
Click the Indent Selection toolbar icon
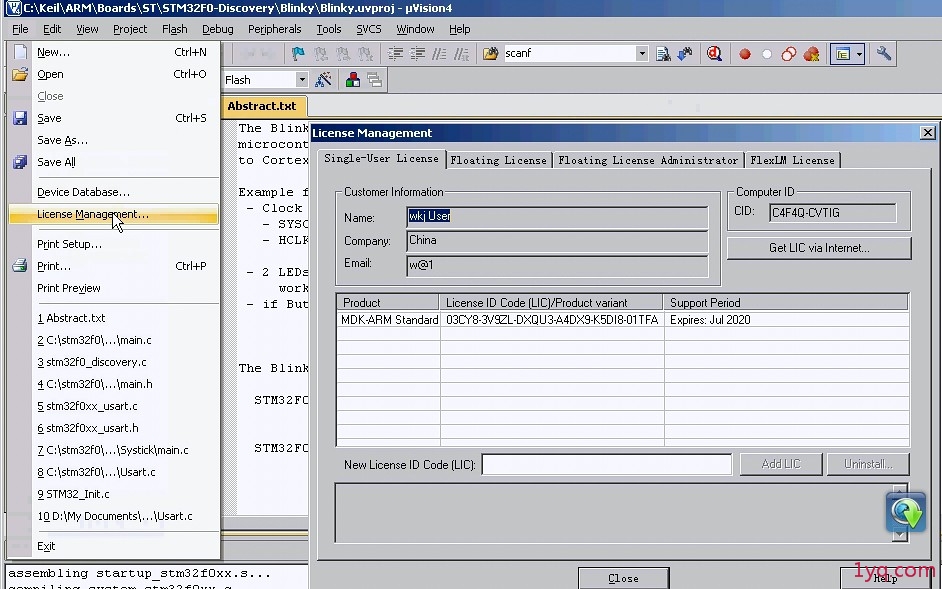pos(395,53)
